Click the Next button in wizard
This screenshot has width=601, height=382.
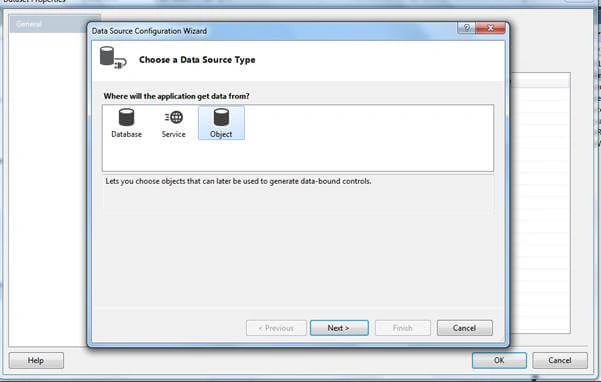339,328
